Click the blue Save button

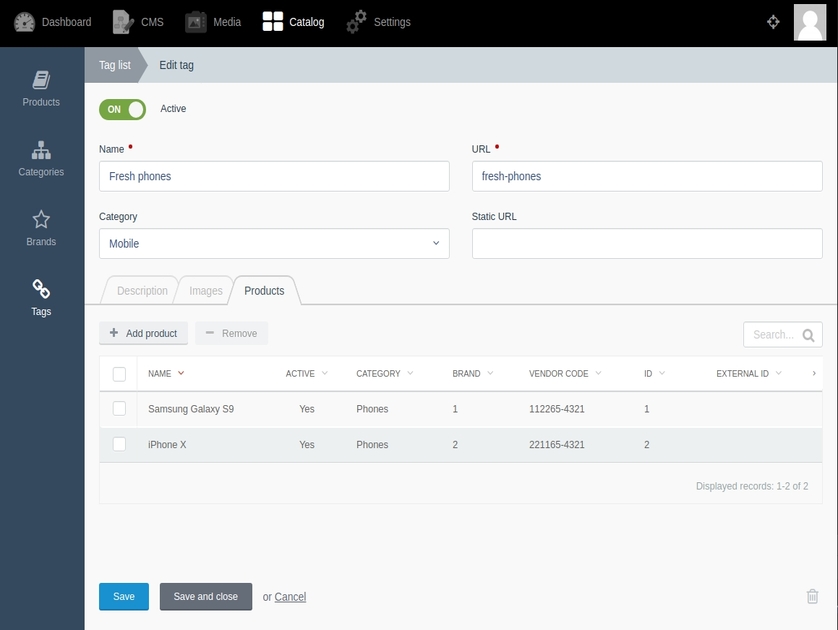point(123,596)
